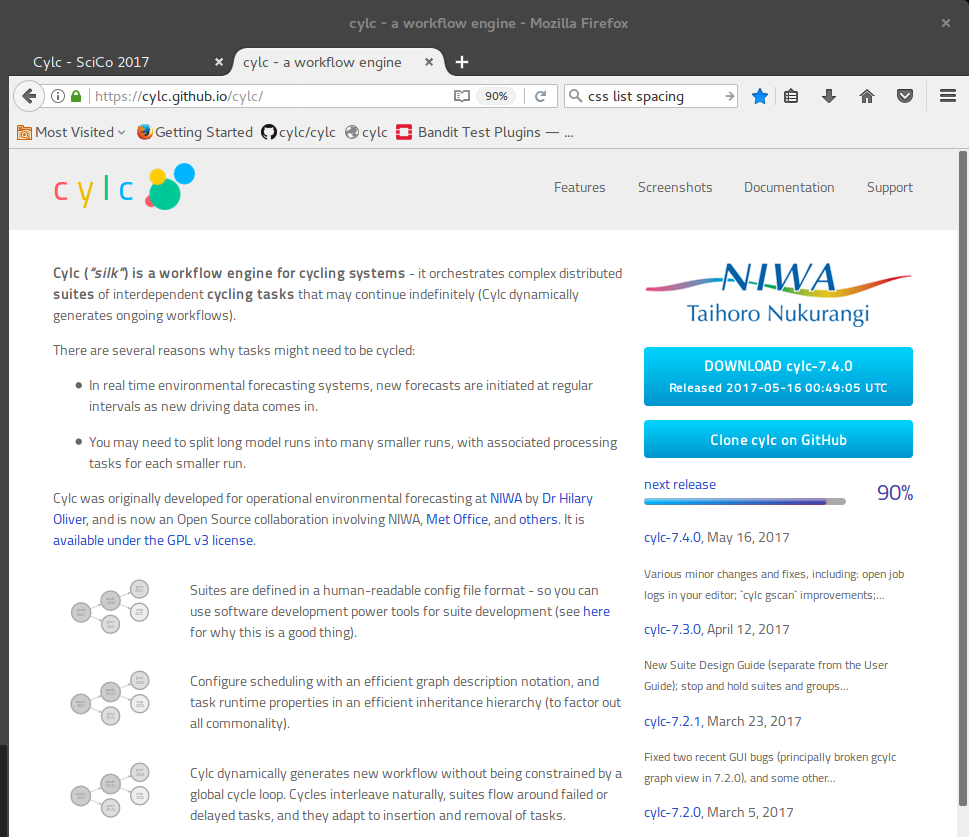
Task: Go back using the browser back arrow
Action: tap(28, 96)
